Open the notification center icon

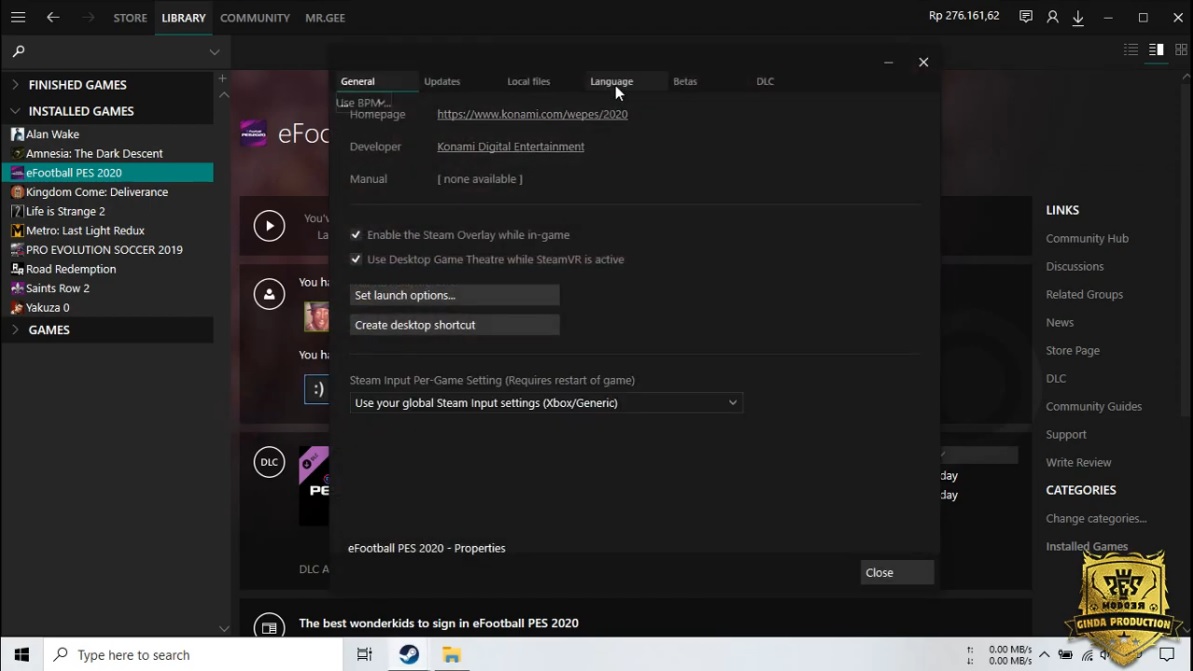pos(1166,654)
